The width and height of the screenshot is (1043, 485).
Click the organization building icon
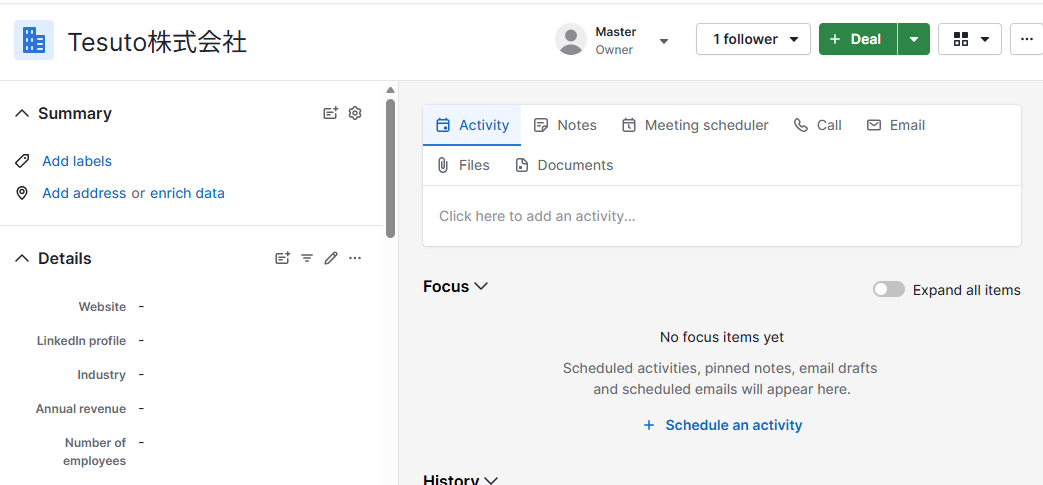coord(34,40)
